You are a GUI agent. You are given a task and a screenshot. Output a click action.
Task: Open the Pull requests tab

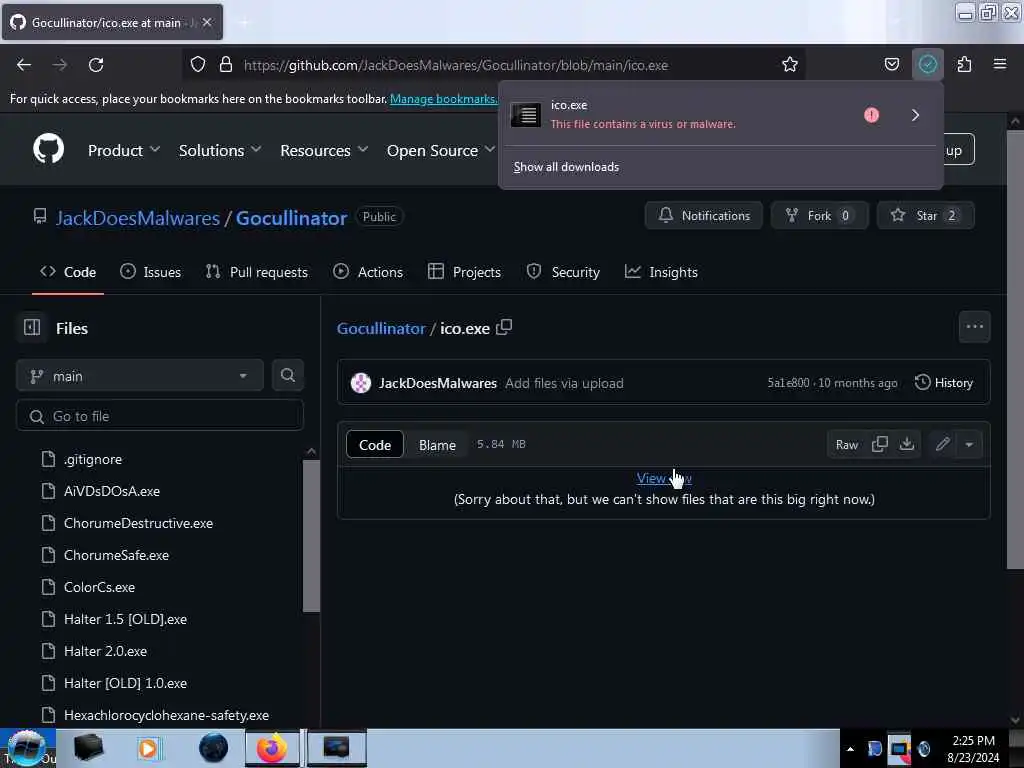(x=257, y=272)
